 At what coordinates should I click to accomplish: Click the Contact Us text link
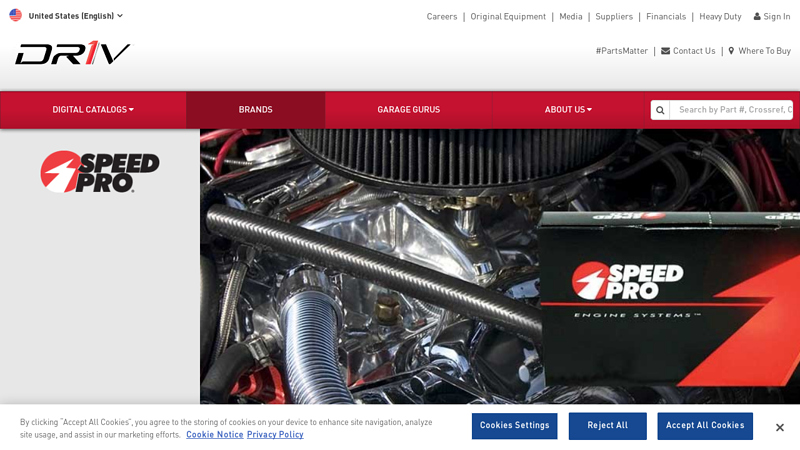click(x=694, y=51)
